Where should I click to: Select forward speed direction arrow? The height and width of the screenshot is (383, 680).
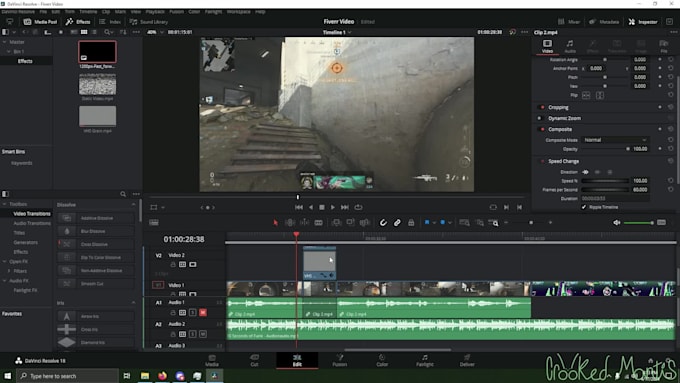(x=585, y=172)
